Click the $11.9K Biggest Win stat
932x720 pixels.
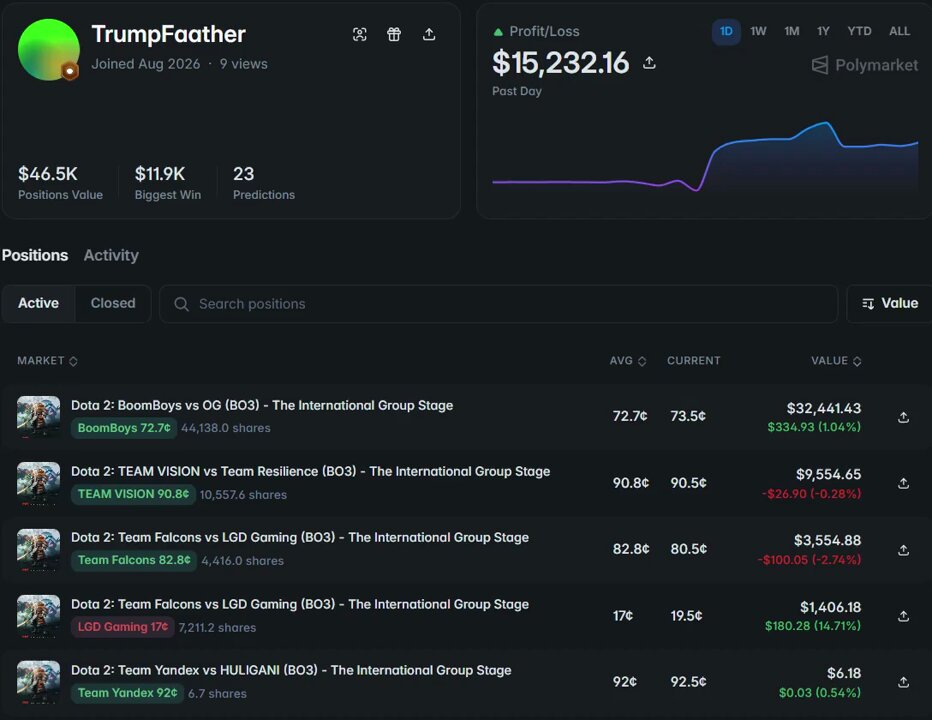[168, 183]
